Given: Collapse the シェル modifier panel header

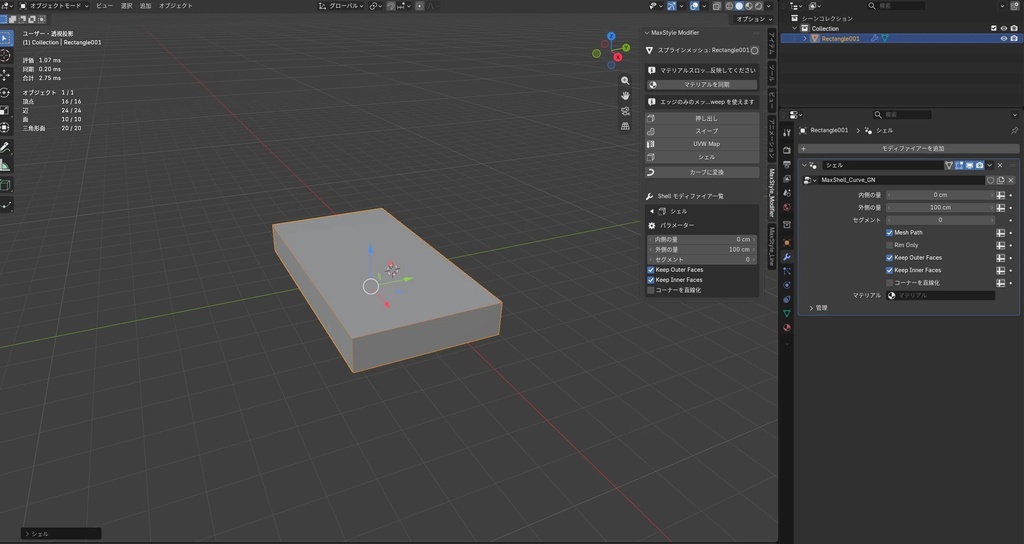Looking at the screenshot, I should (x=804, y=165).
